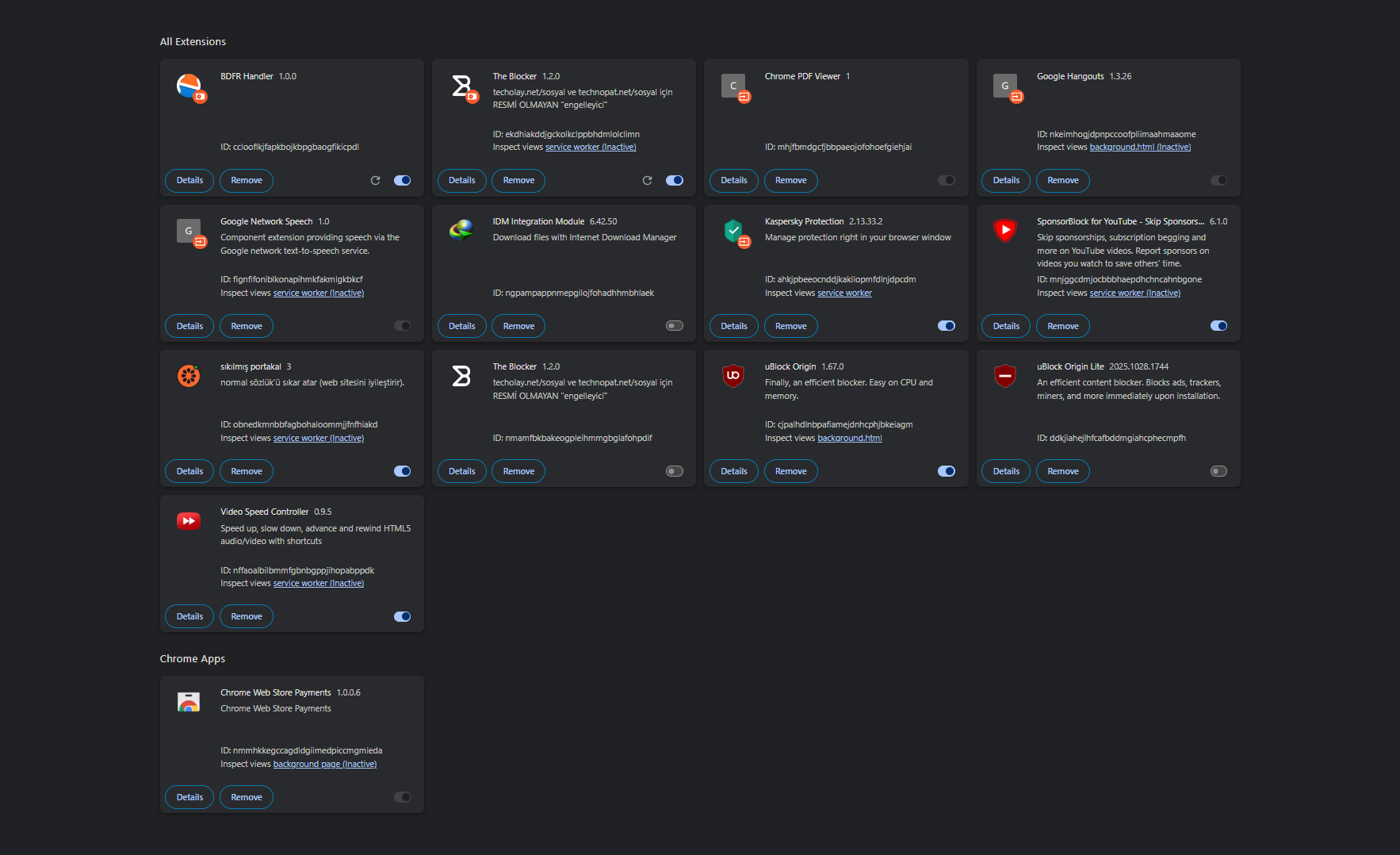Toggle the Chrome Web Store Payments switch
This screenshot has height=855, width=1400.
click(403, 797)
